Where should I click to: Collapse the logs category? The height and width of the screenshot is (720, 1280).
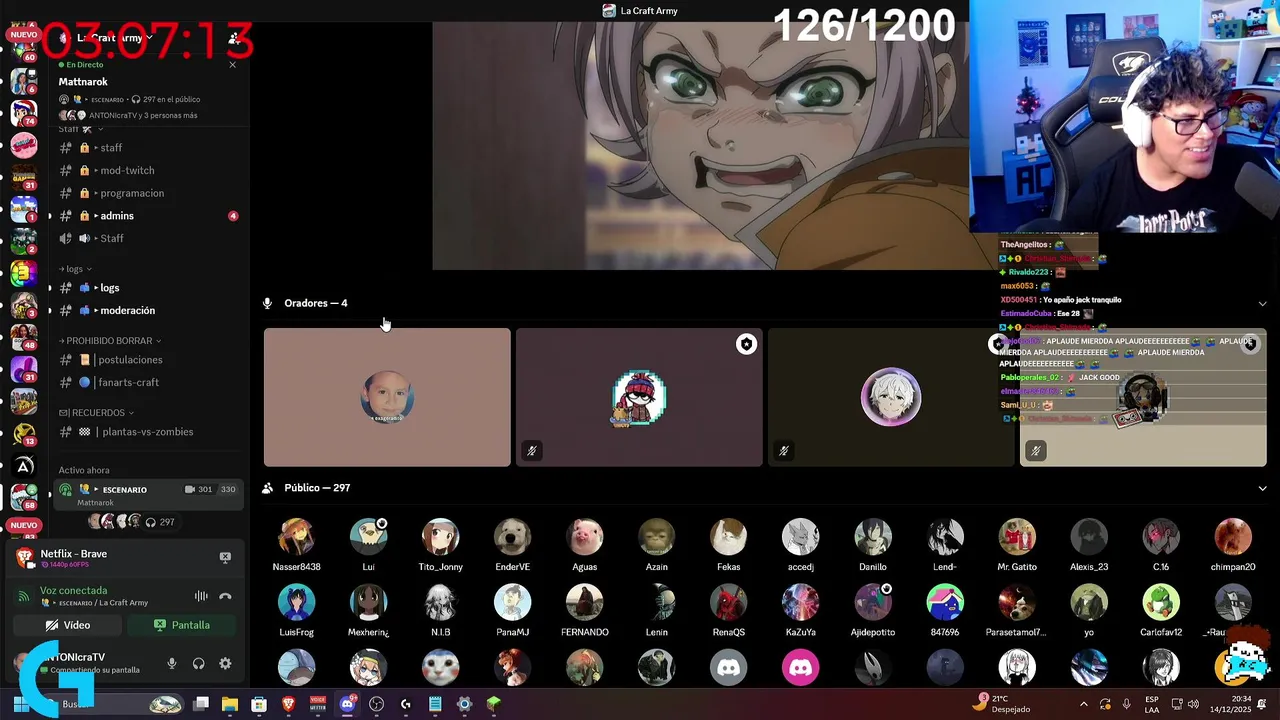[75, 269]
